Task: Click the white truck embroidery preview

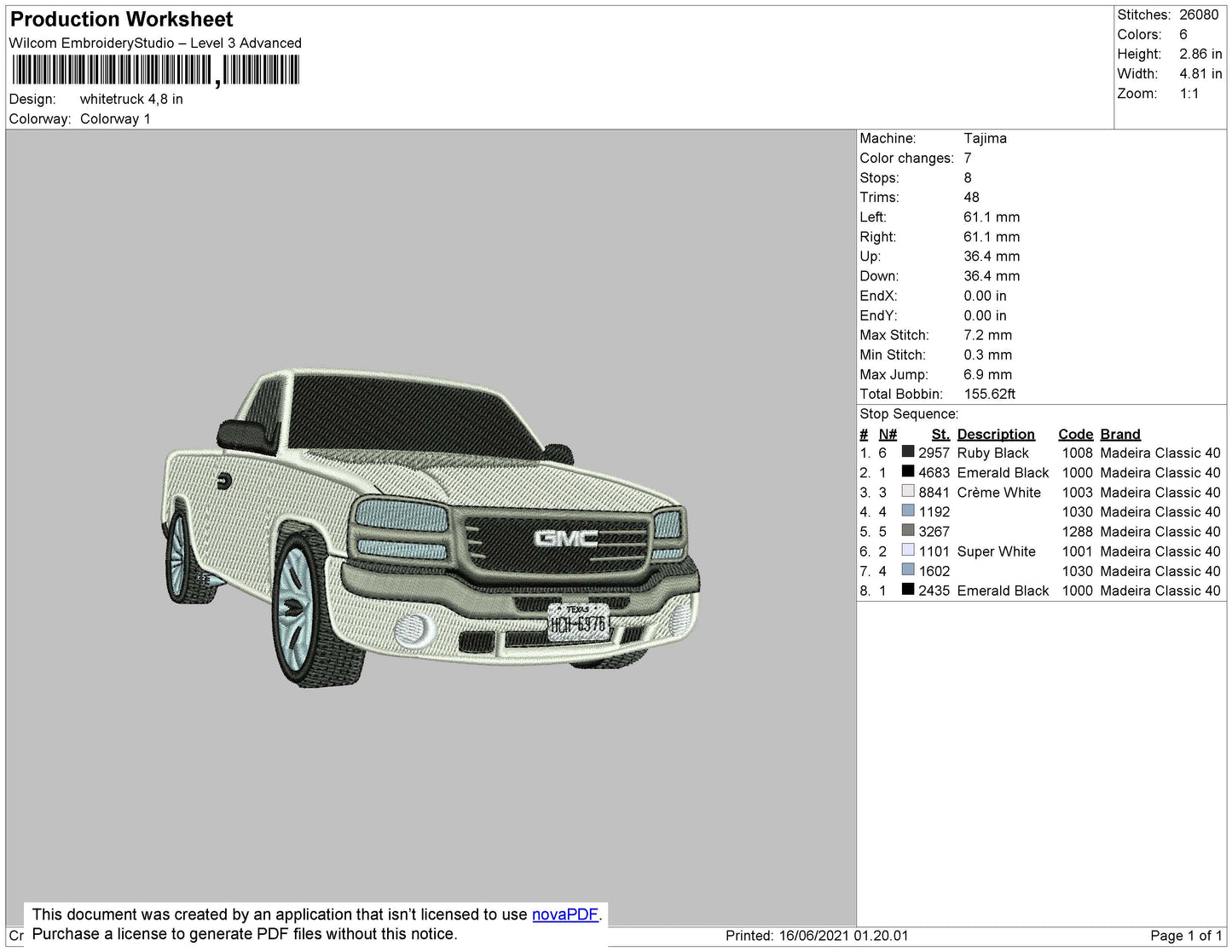Action: [x=431, y=528]
